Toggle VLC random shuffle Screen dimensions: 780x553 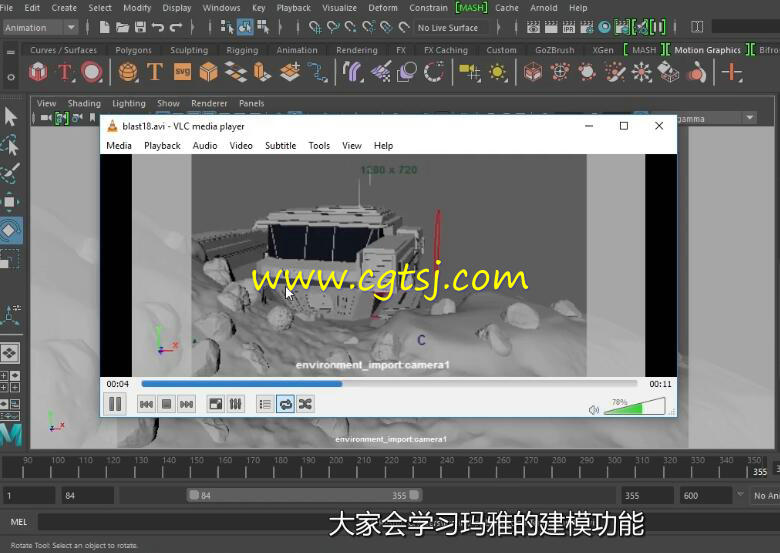pyautogui.click(x=305, y=404)
